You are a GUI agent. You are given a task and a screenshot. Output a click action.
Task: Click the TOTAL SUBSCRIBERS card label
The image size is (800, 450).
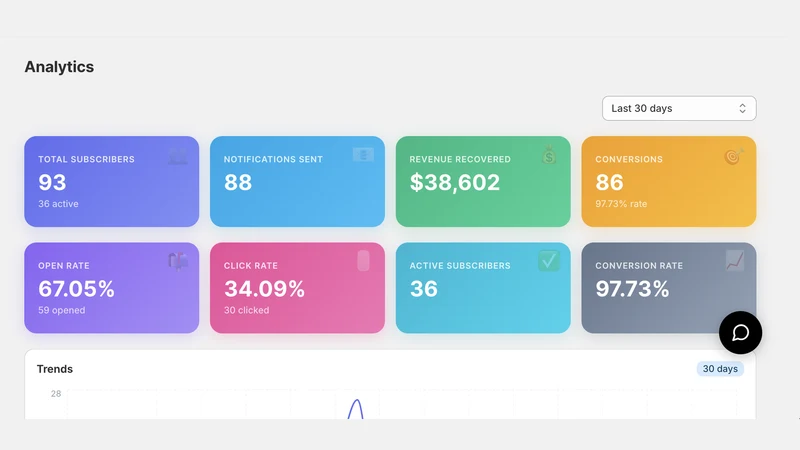[86, 159]
